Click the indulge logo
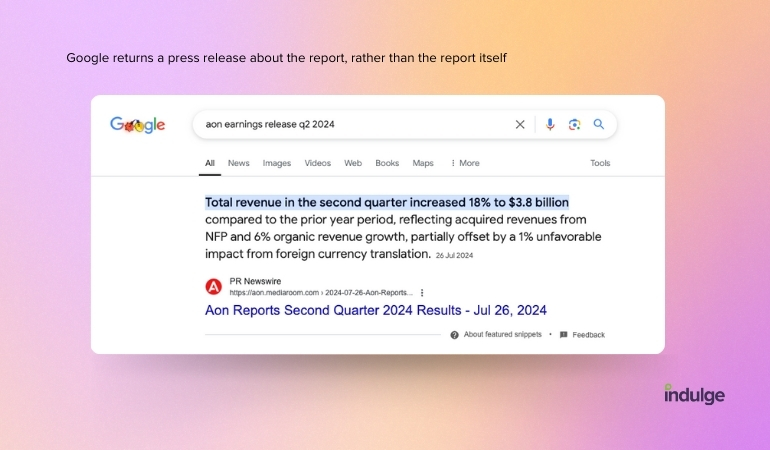This screenshot has height=450, width=770. [694, 394]
